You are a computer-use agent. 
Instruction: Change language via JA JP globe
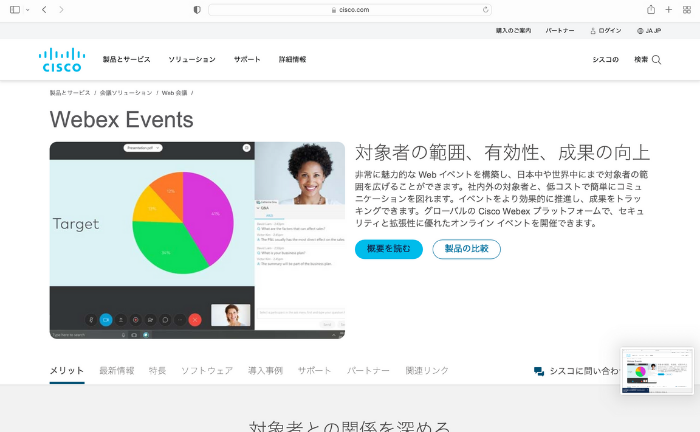coord(649,31)
